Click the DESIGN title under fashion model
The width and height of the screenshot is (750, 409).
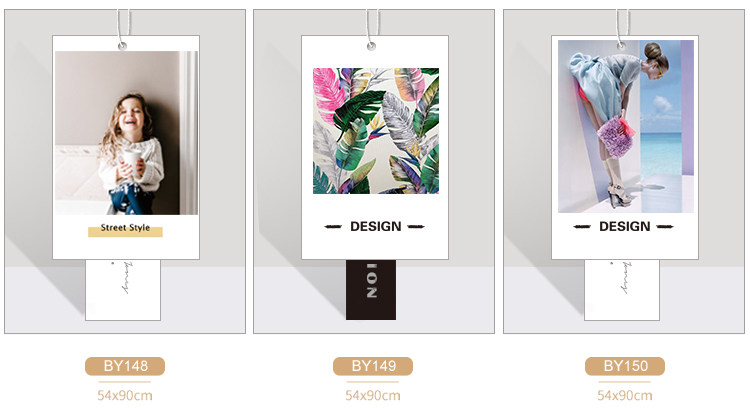(625, 226)
